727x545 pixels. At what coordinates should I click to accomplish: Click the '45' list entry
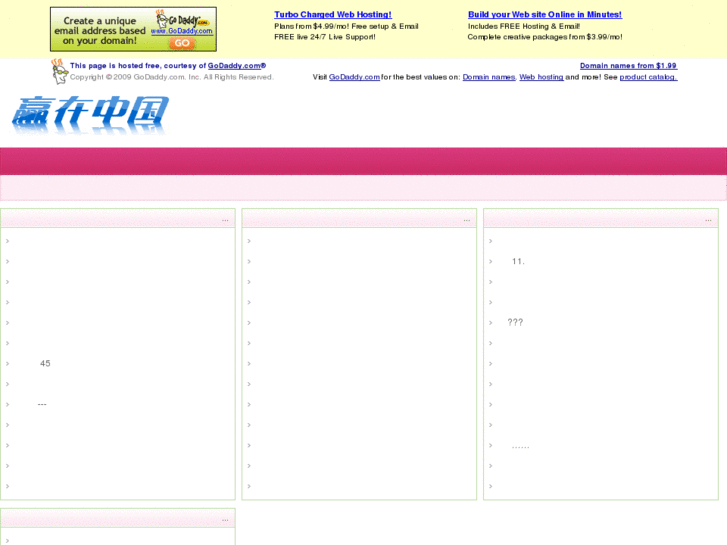pos(45,363)
